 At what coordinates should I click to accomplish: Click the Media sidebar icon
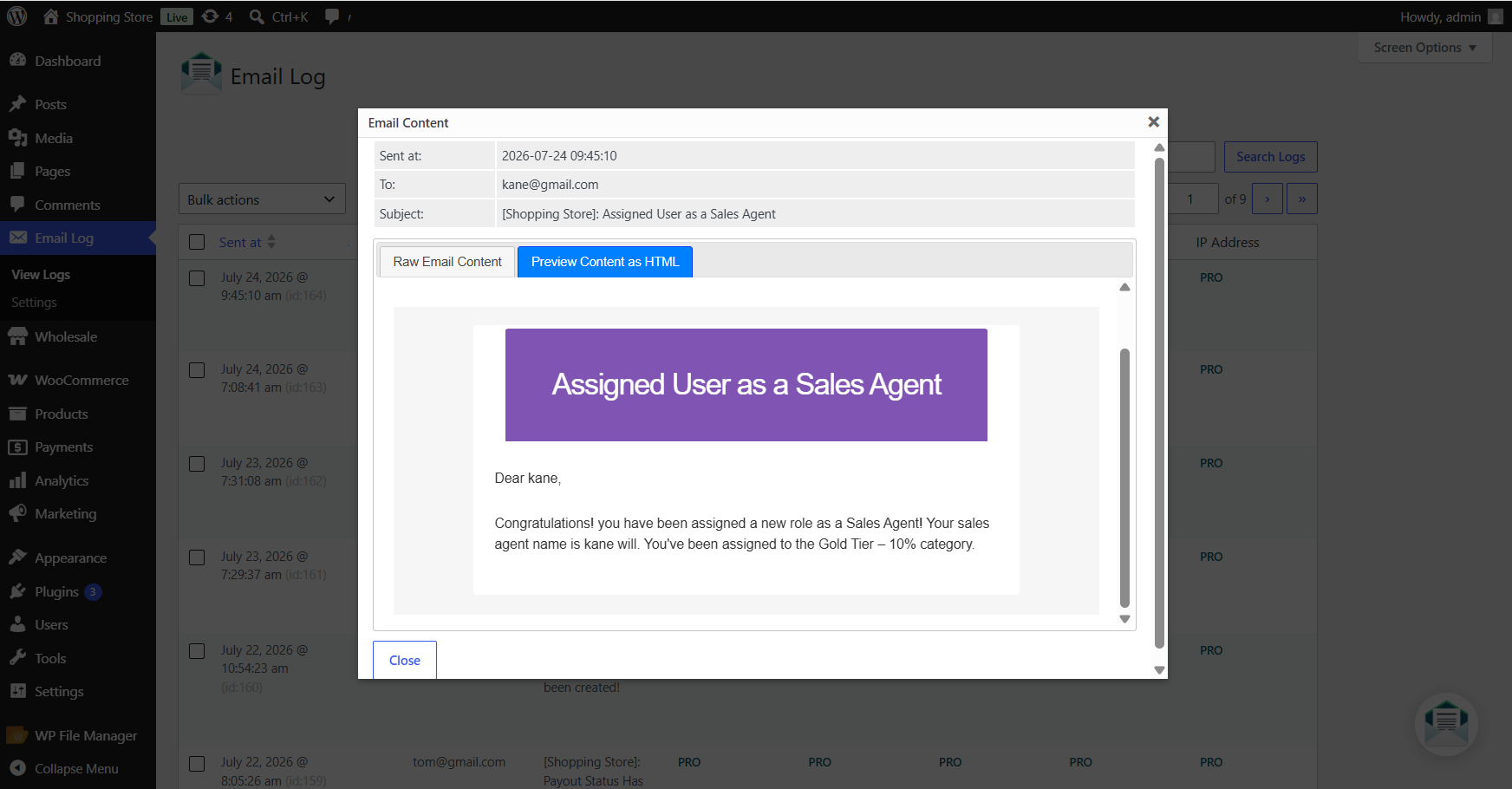click(x=17, y=138)
